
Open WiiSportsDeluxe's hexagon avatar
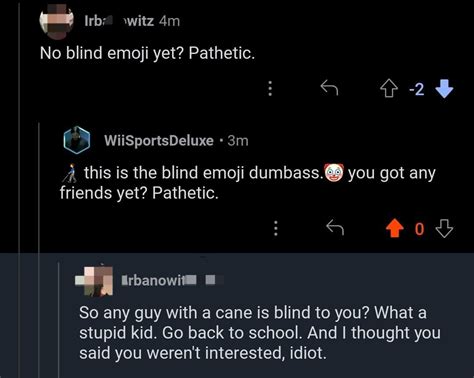[x=77, y=140]
